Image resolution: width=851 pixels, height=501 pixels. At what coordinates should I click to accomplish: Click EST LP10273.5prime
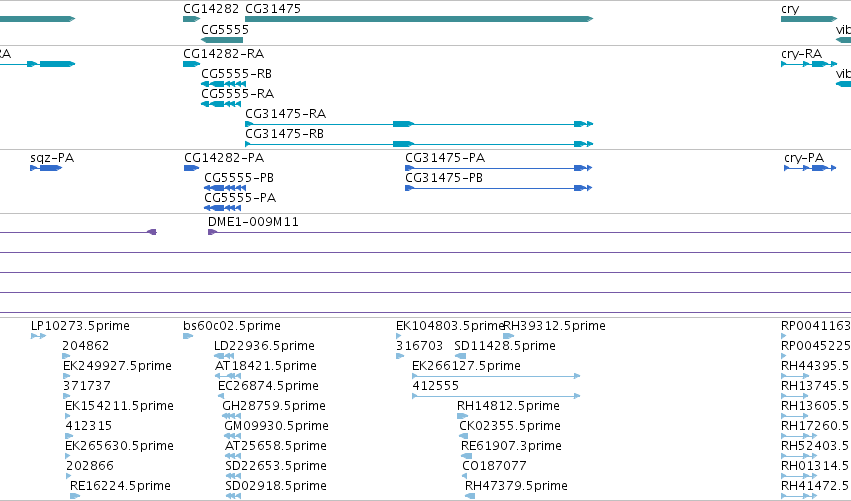[x=39, y=337]
